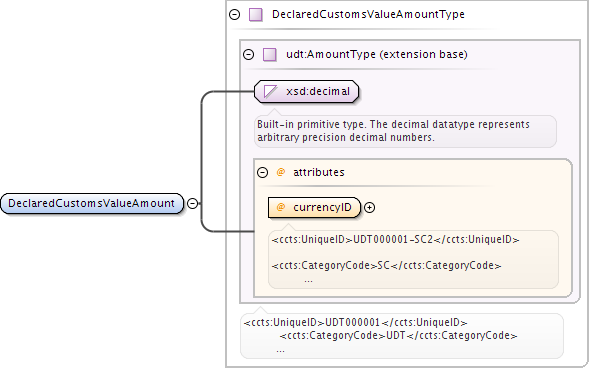Click the DeclaredCustomsValueAmountType complex type icon
Screen dimensions: 590x369
tap(255, 15)
